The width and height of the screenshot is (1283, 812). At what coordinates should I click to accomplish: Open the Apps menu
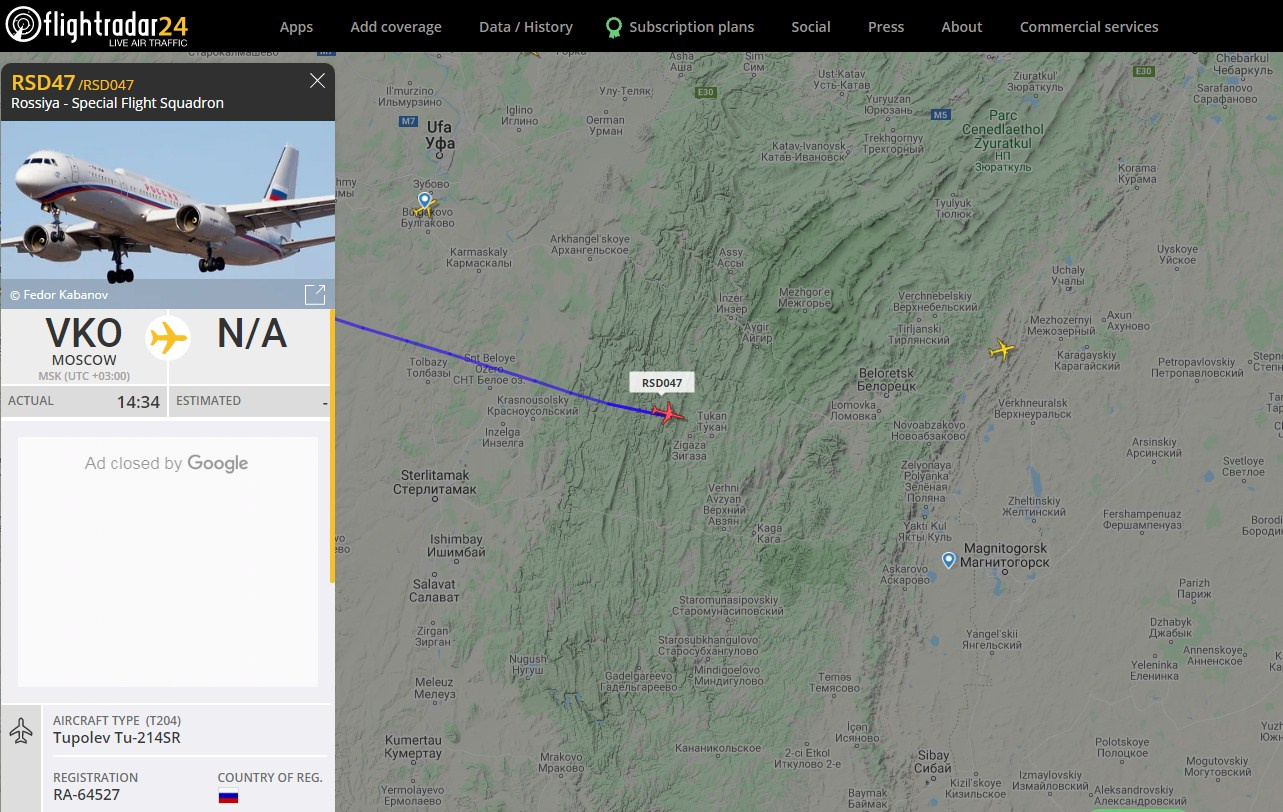tap(296, 27)
